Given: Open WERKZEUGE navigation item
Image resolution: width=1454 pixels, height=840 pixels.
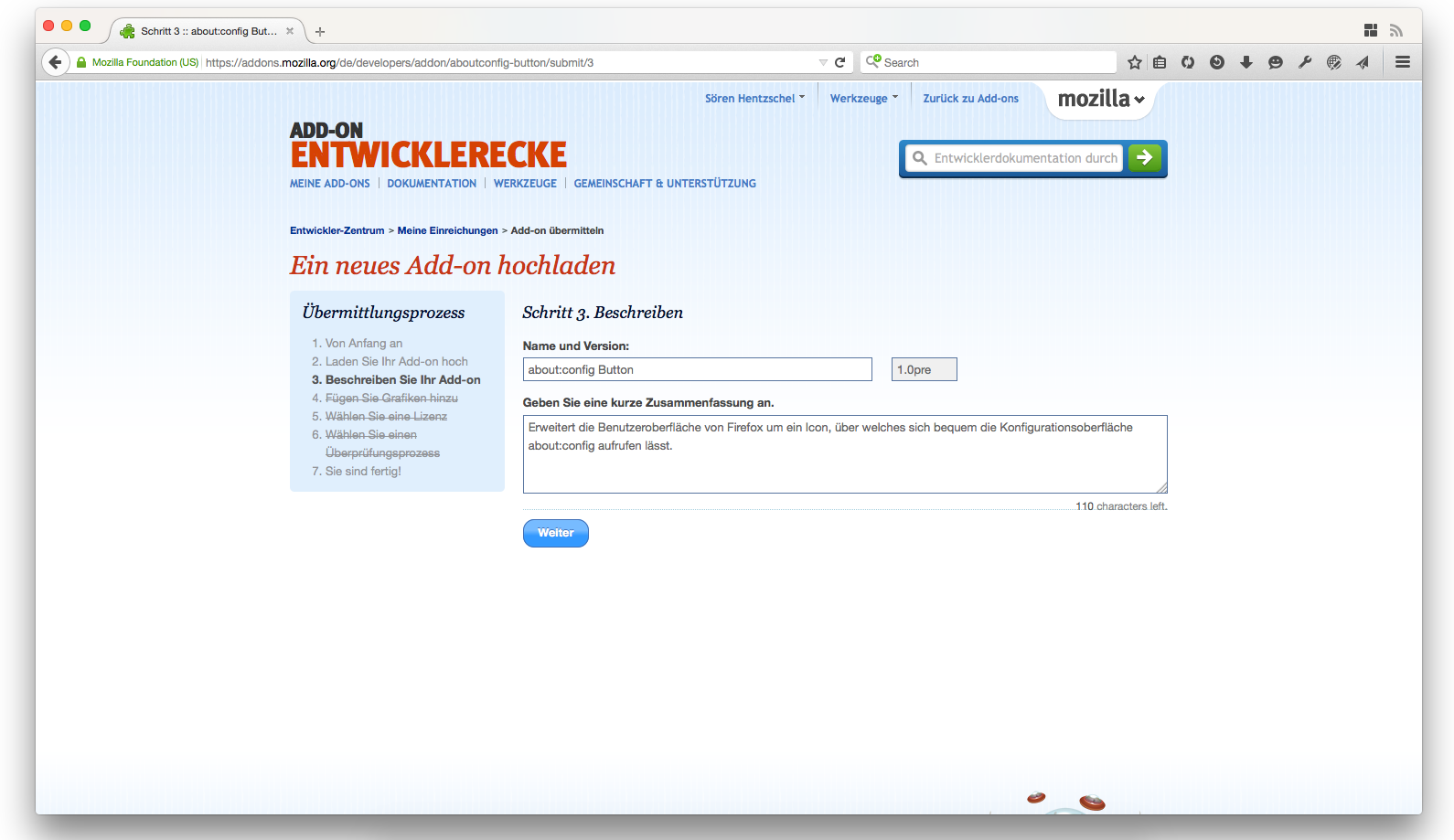Looking at the screenshot, I should coord(525,184).
